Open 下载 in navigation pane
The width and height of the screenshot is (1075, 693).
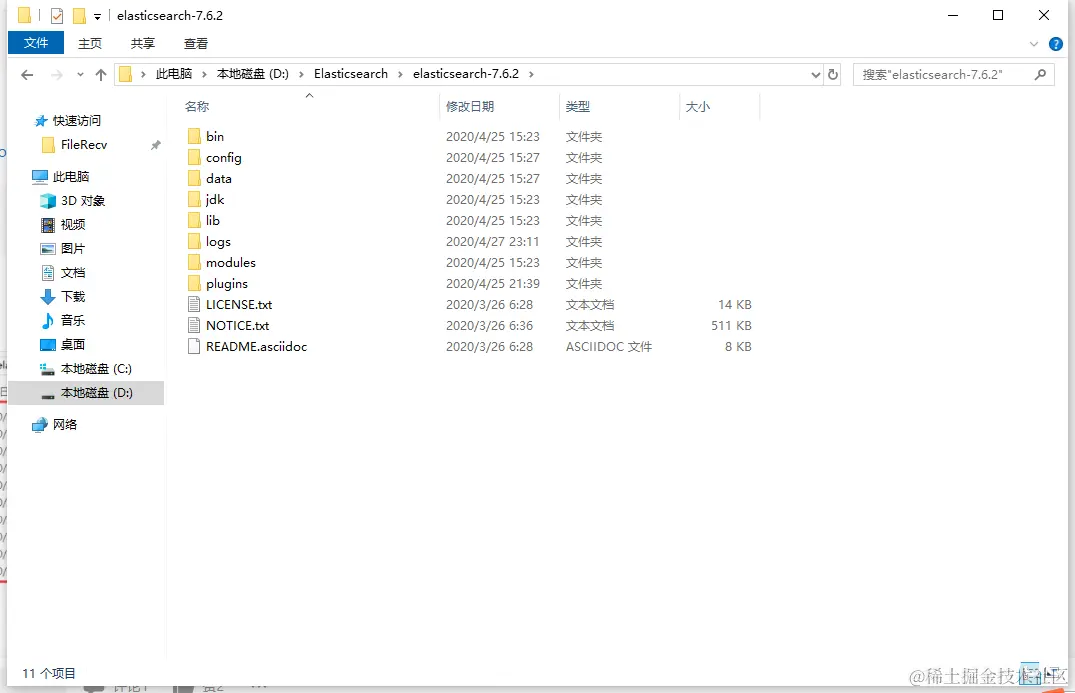click(x=63, y=297)
